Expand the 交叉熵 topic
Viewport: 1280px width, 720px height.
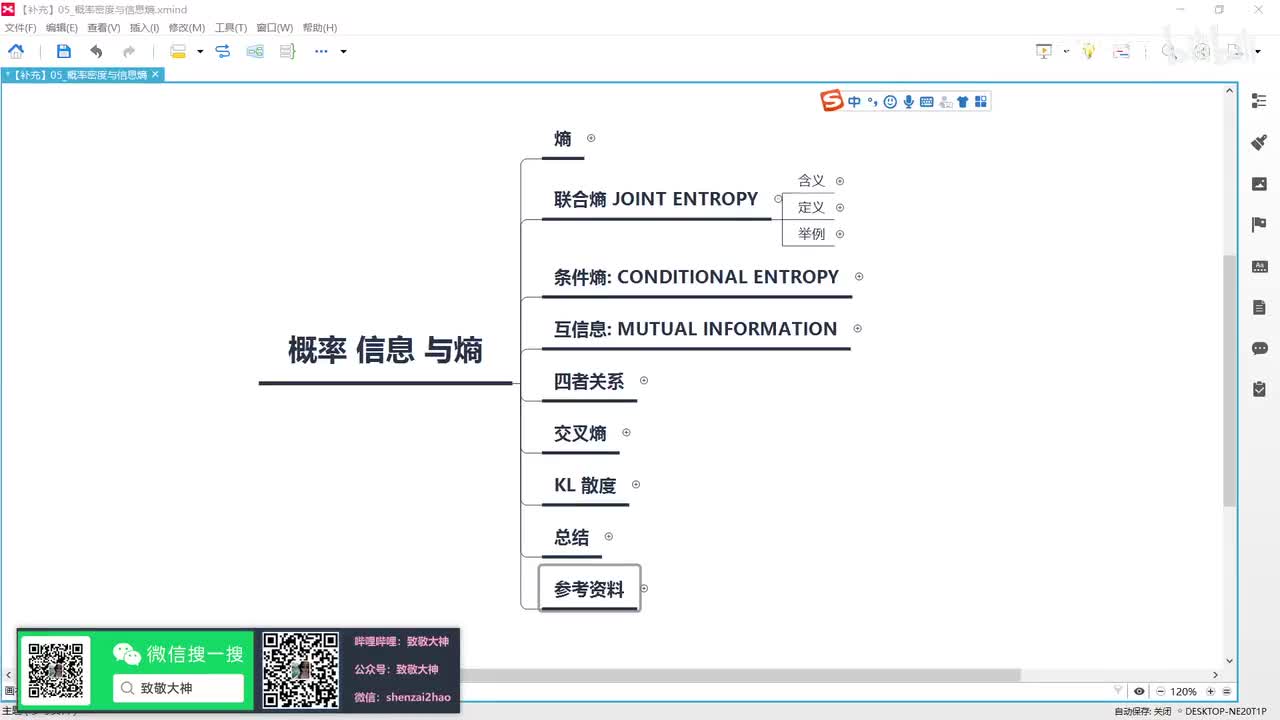(x=626, y=432)
